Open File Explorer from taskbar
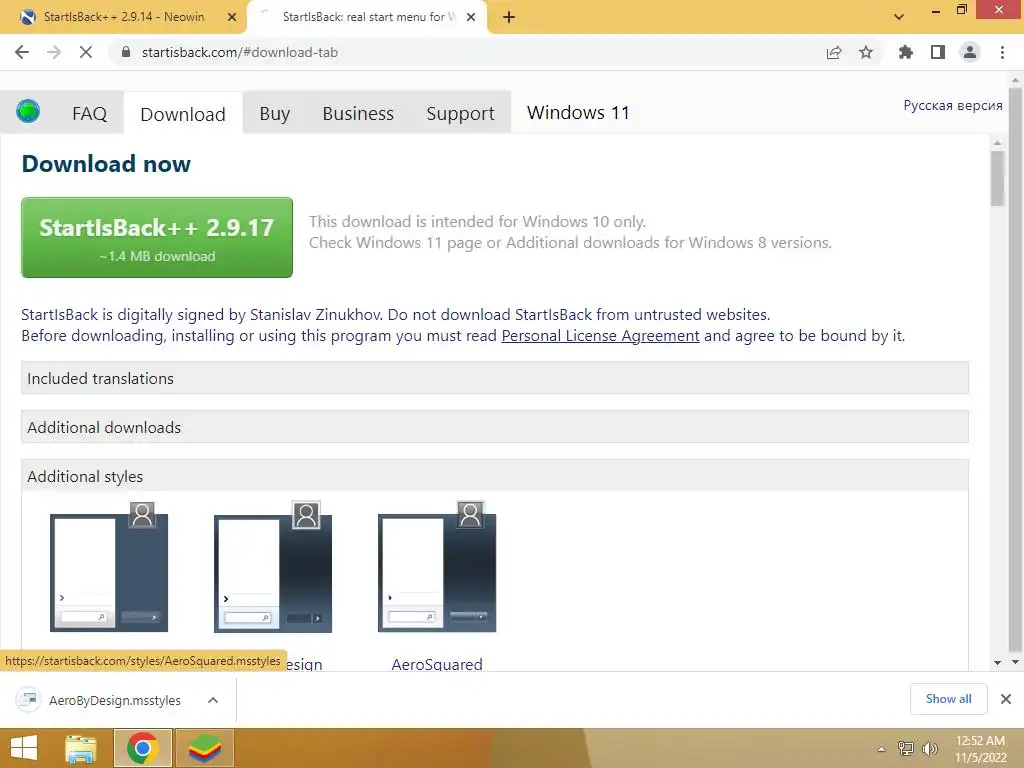The width and height of the screenshot is (1024, 768). 80,748
